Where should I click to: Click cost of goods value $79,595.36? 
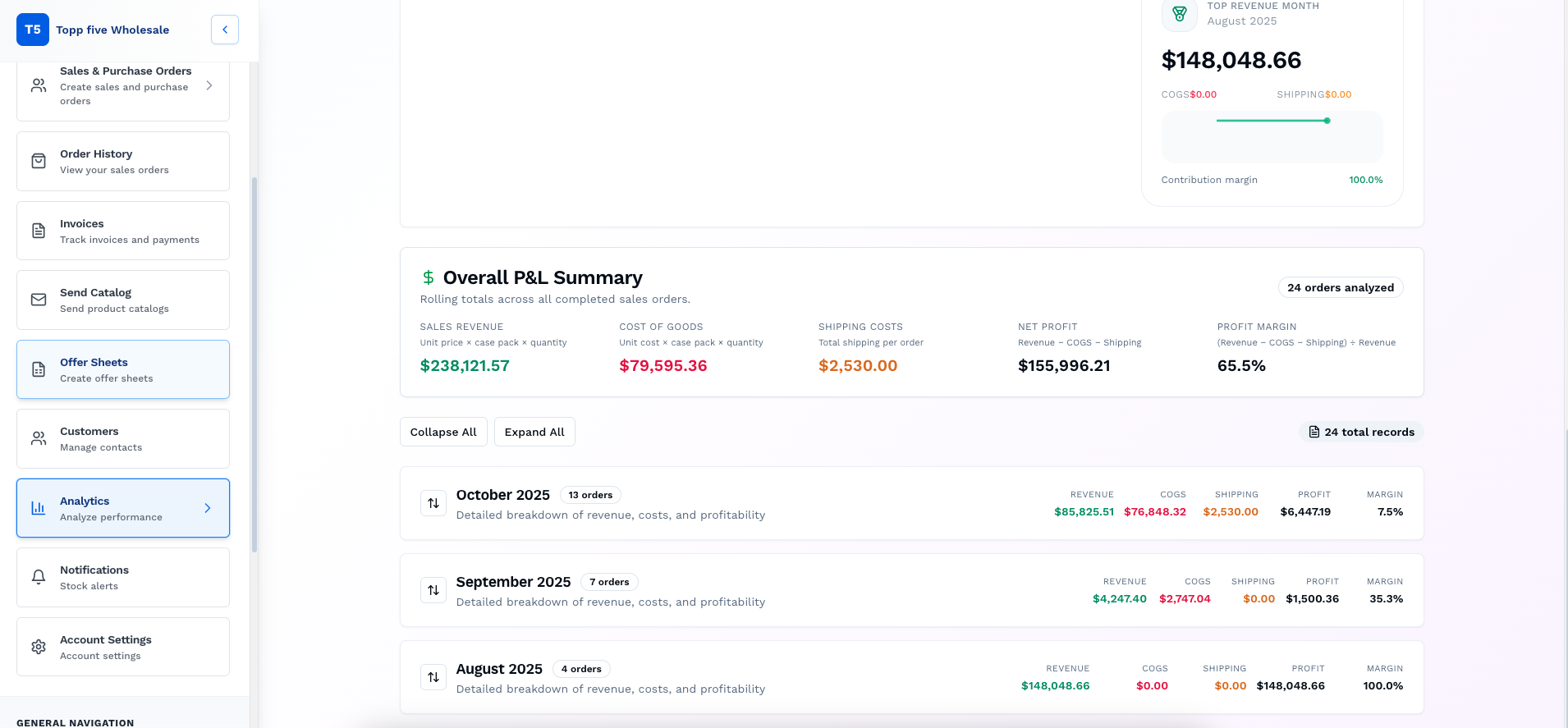point(663,366)
